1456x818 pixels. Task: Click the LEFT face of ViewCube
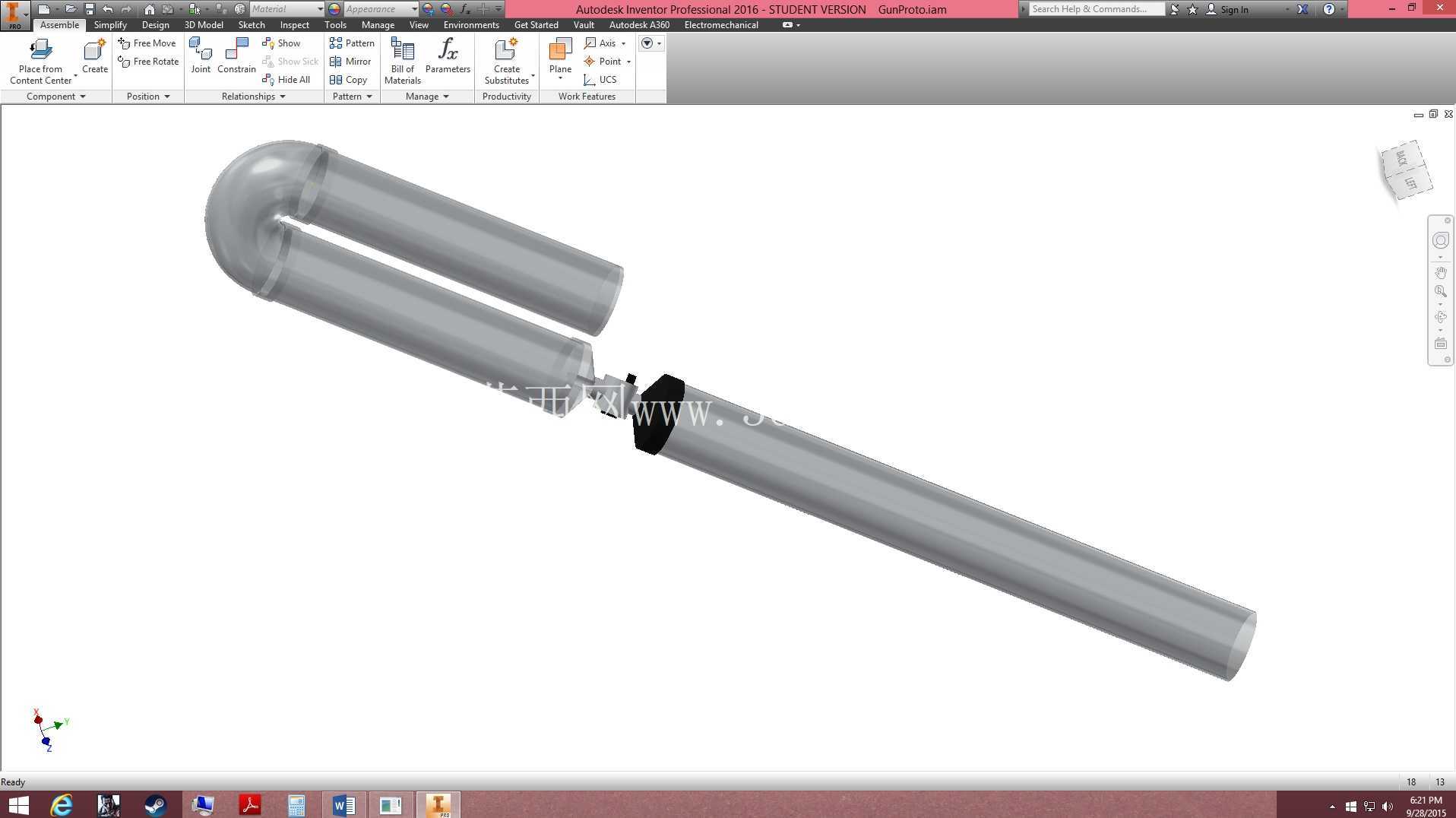[1410, 183]
